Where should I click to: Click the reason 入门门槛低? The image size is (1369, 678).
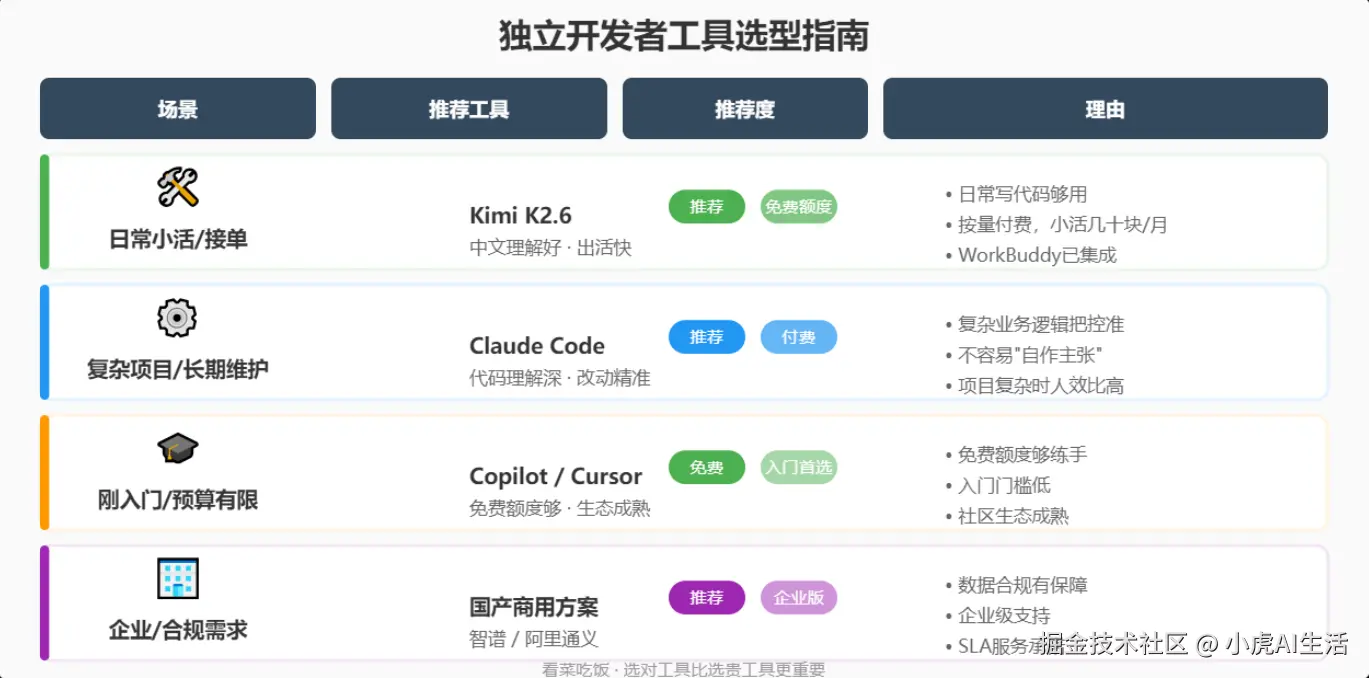[x=998, y=485]
